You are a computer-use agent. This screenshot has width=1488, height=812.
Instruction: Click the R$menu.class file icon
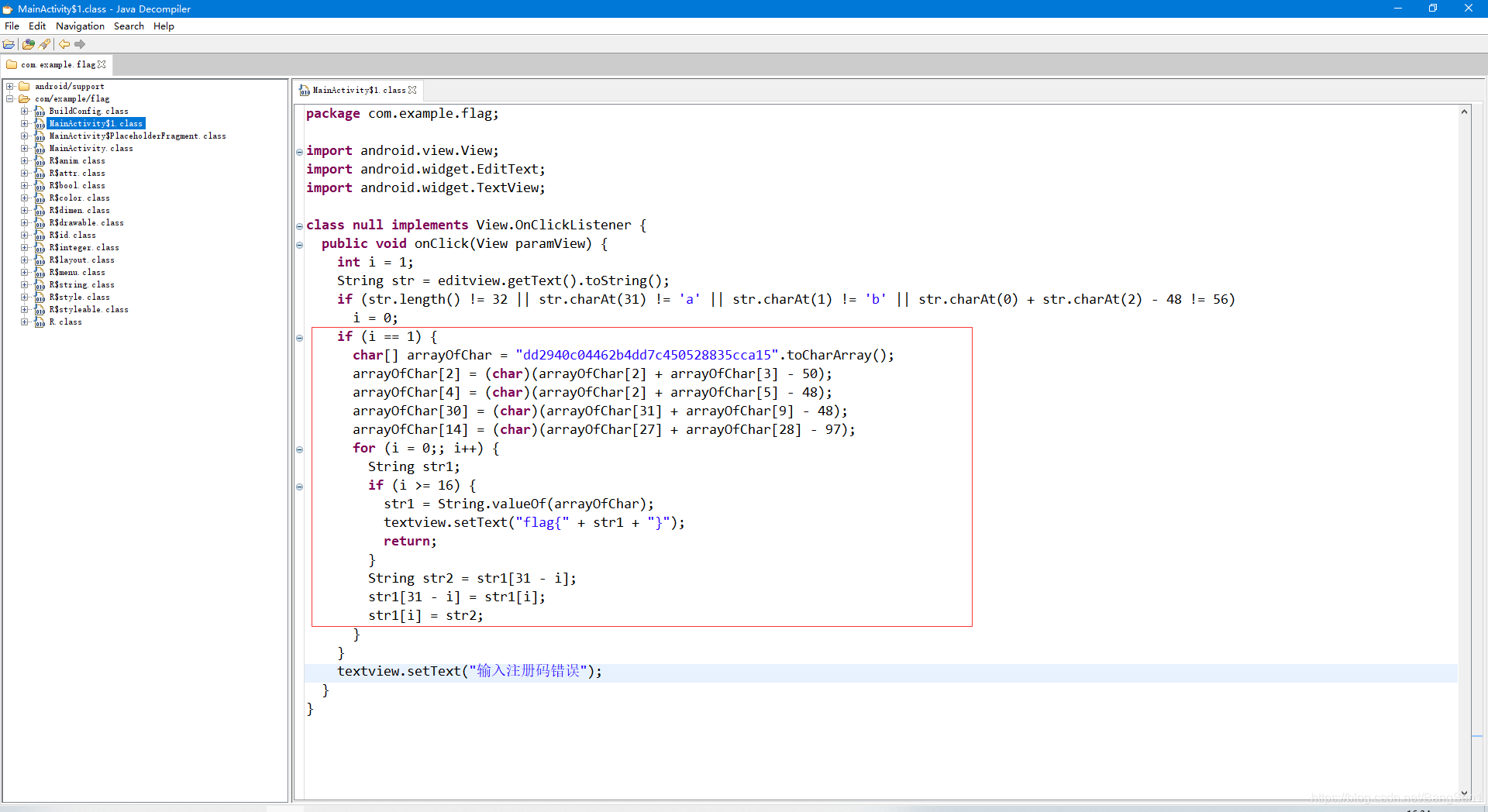[x=40, y=272]
